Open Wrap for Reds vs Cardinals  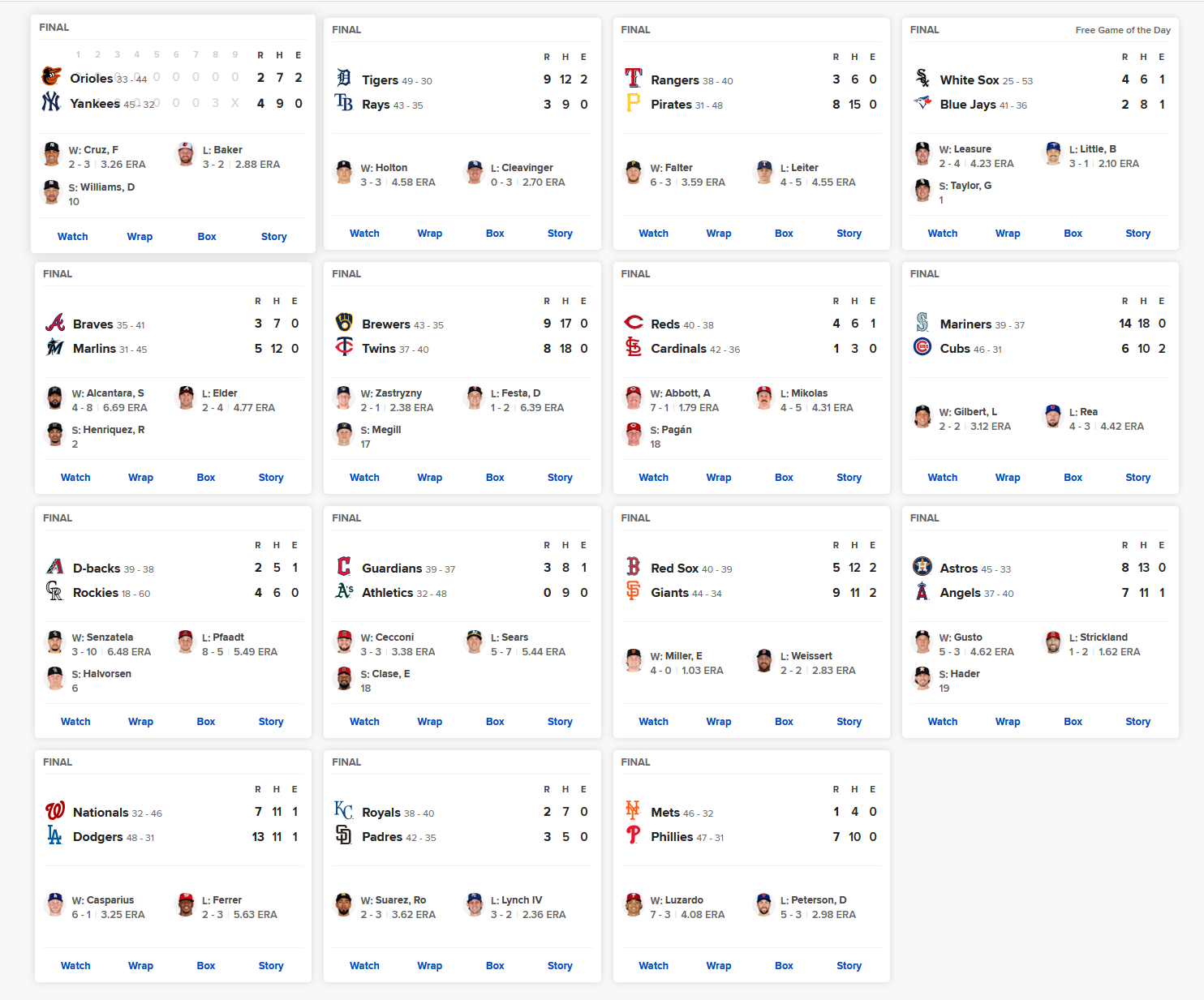click(719, 478)
